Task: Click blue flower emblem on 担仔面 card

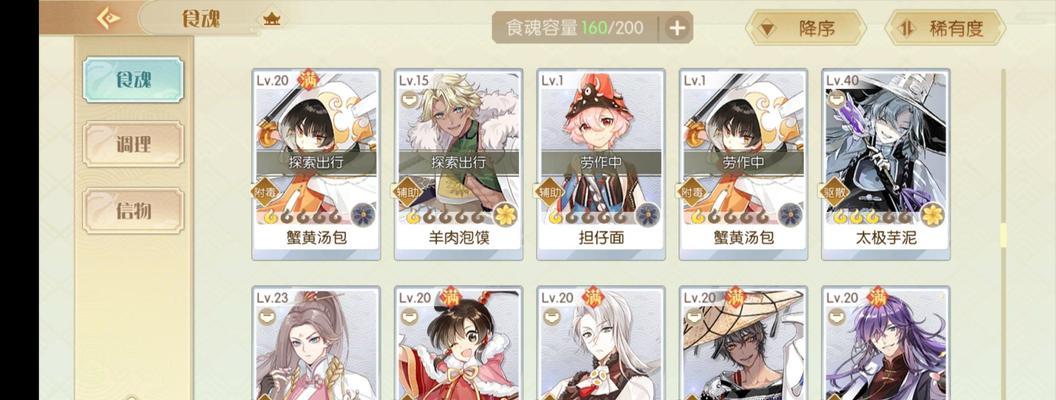Action: (x=648, y=215)
